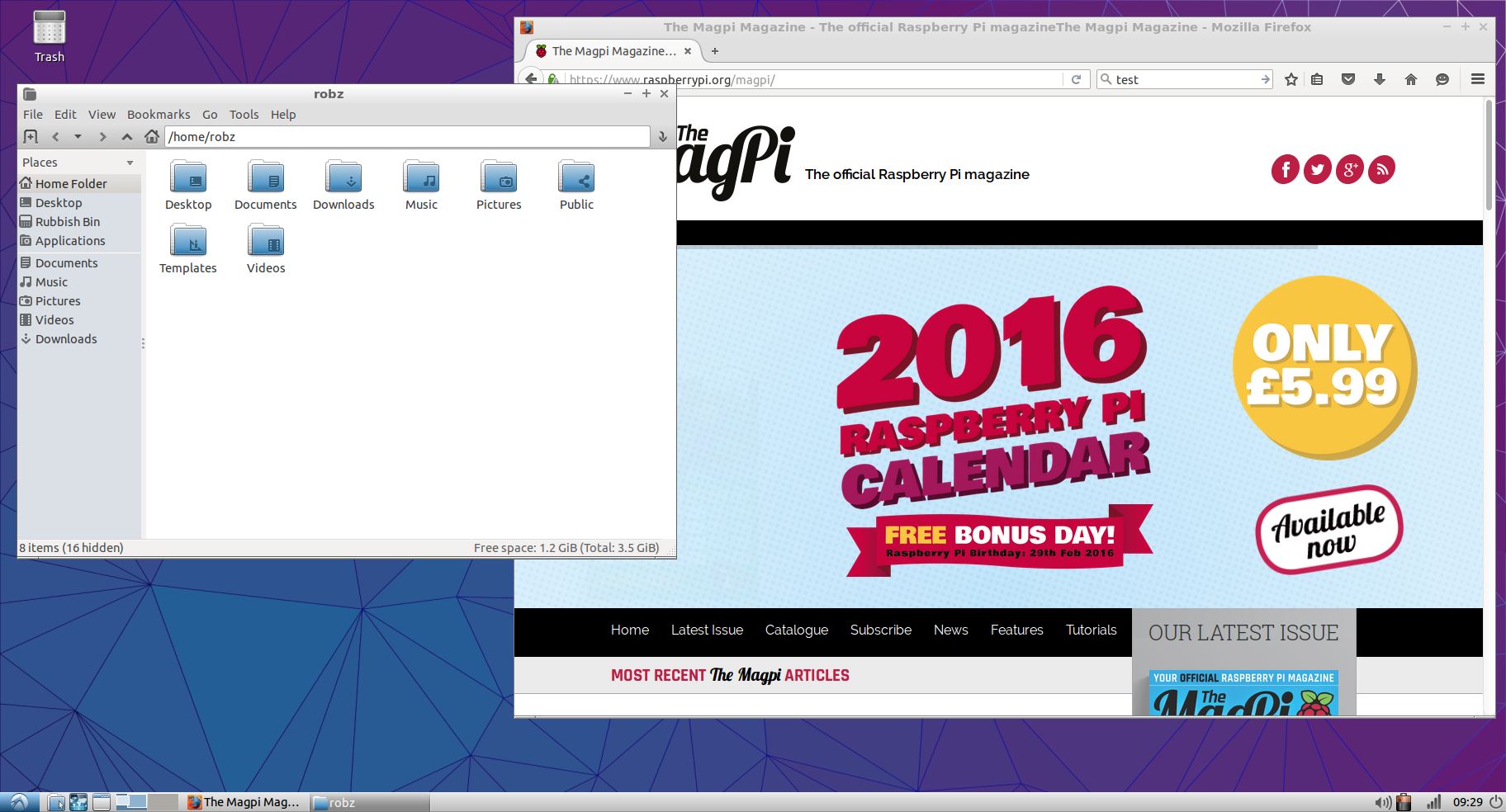Screen dimensions: 1506x812
Task: Click the Twitter icon on the MagPi page
Action: (1317, 169)
